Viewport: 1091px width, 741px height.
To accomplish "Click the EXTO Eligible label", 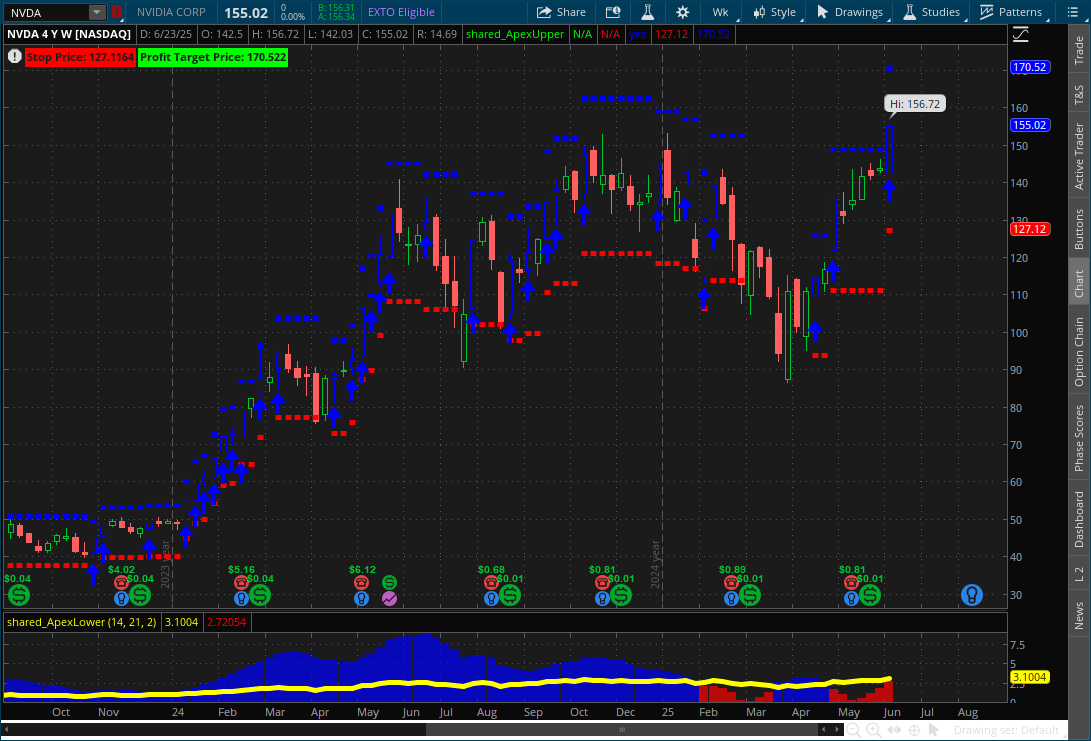I will (401, 12).
